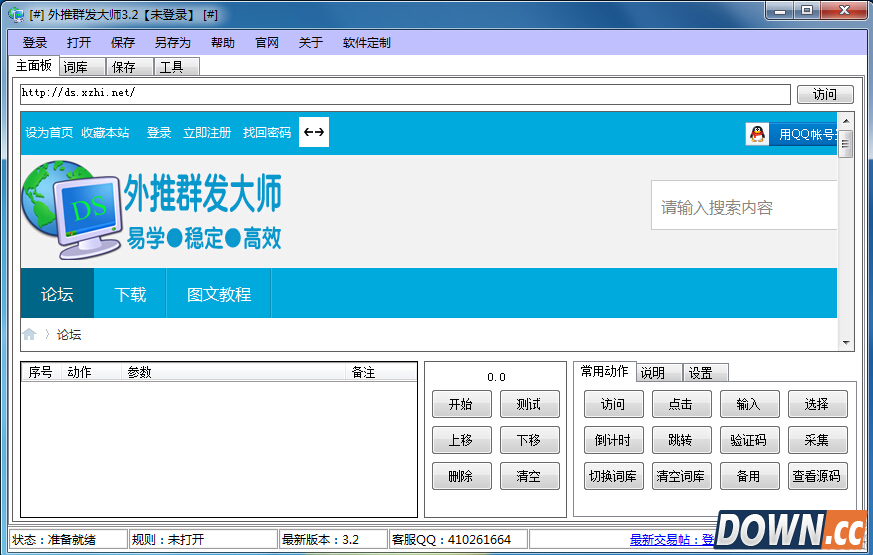Switch to the 说明 tab

(x=659, y=372)
